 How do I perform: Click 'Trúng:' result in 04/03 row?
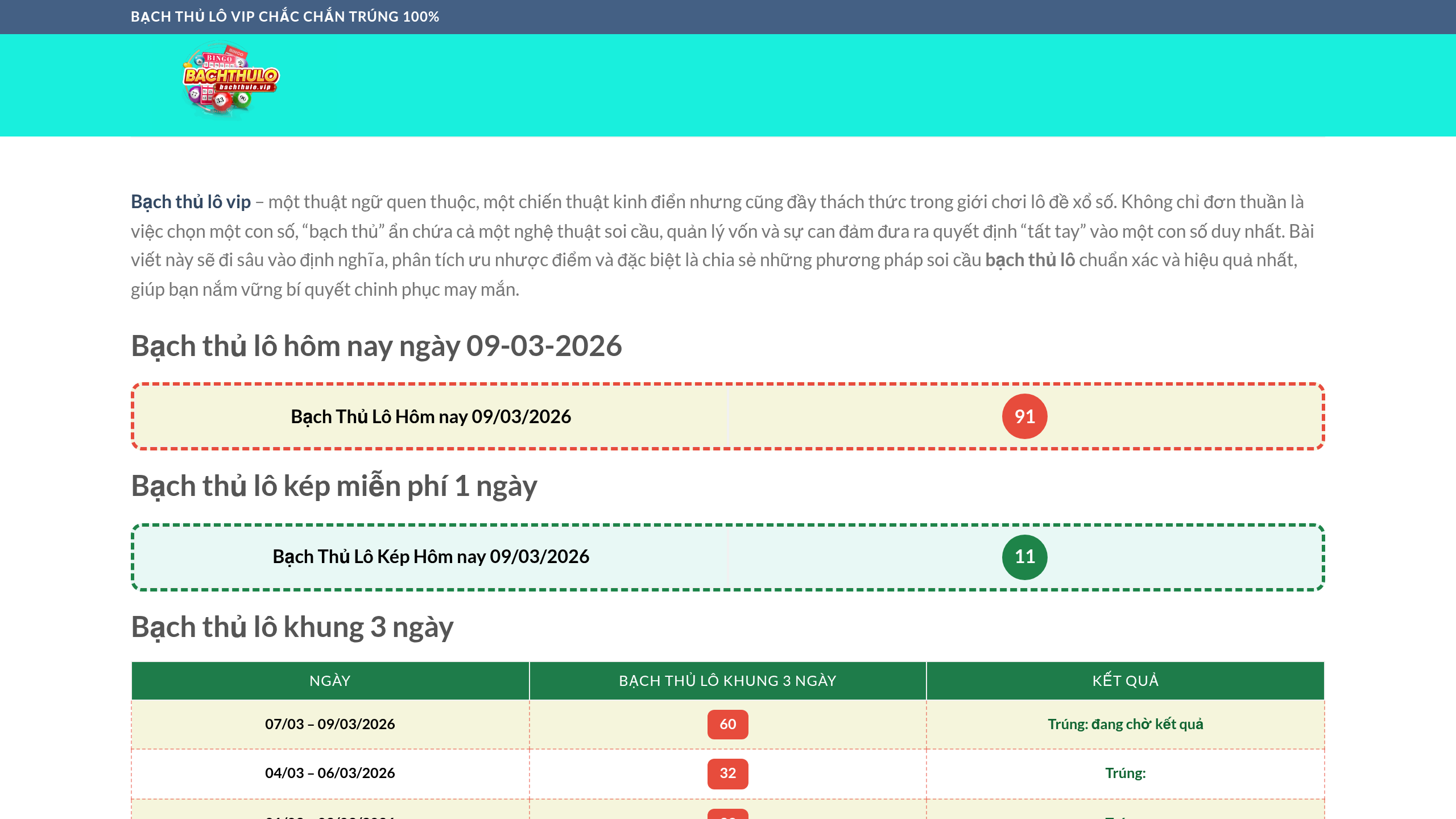click(x=1125, y=773)
